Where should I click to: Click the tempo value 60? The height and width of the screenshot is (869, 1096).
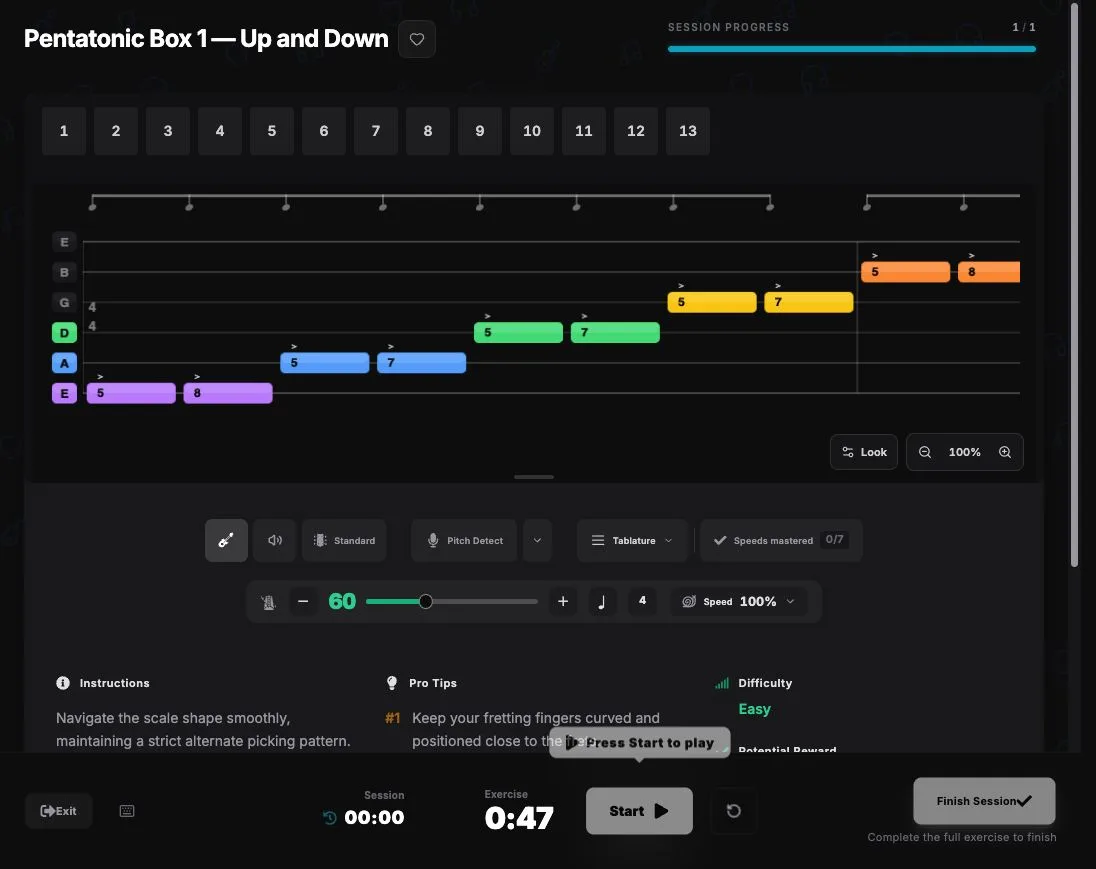[x=342, y=601]
